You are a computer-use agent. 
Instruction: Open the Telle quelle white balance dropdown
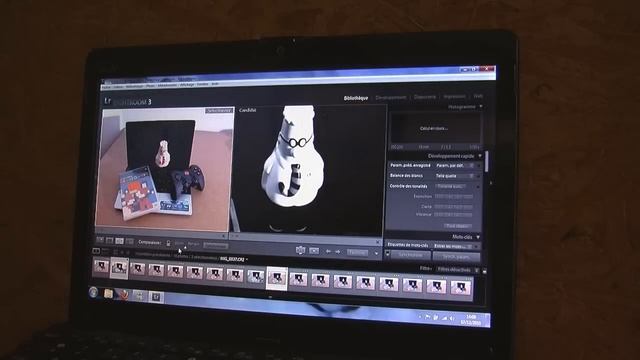455,176
